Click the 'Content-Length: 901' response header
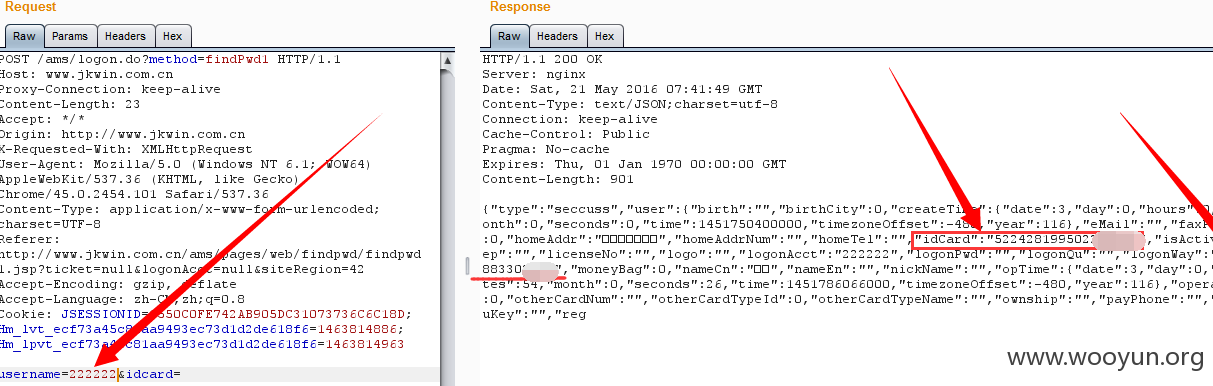 click(x=555, y=179)
